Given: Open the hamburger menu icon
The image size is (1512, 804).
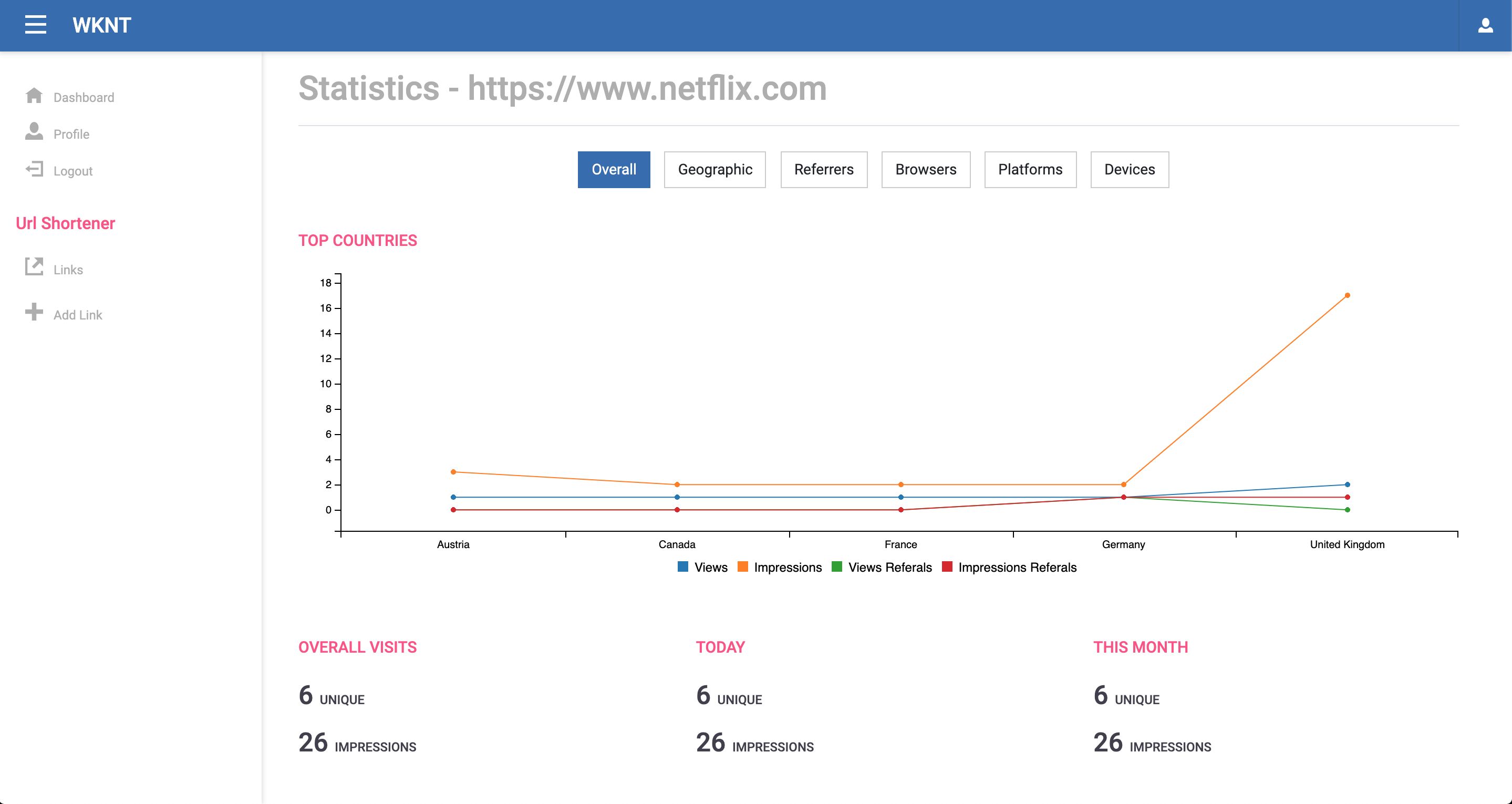Looking at the screenshot, I should click(x=35, y=25).
